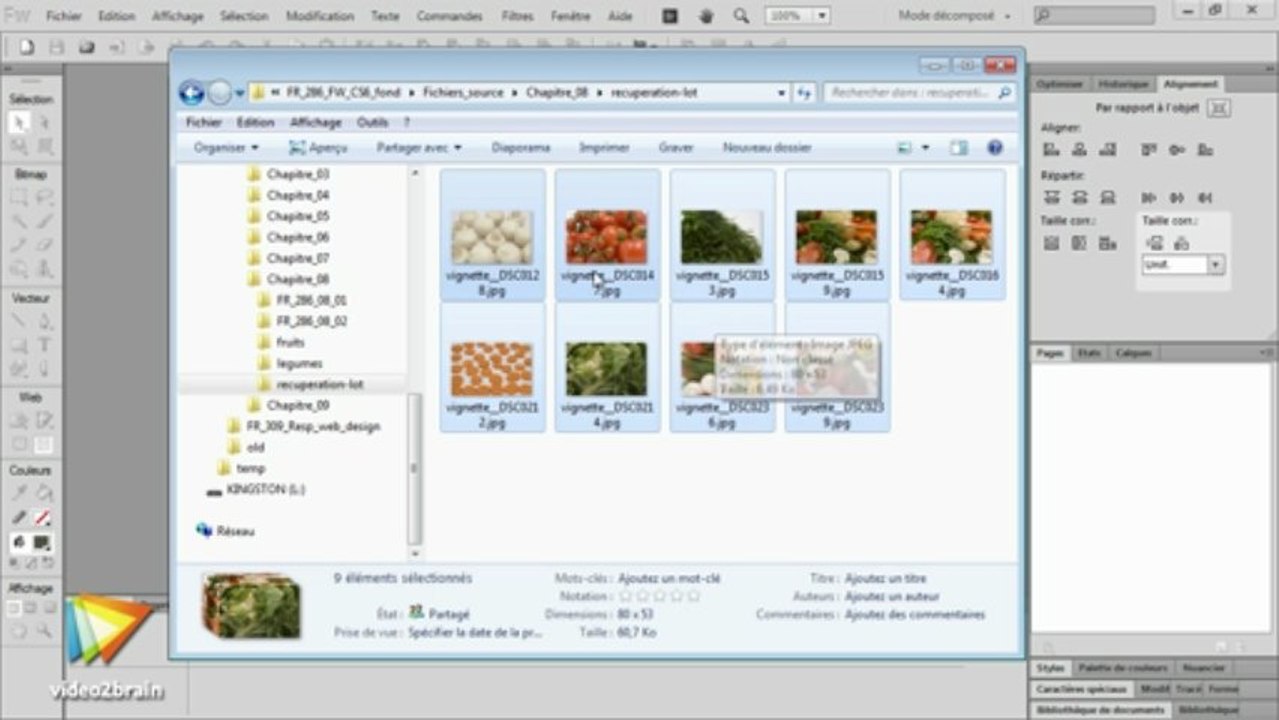
Task: Open Explorer help with question mark icon
Action: click(x=995, y=147)
